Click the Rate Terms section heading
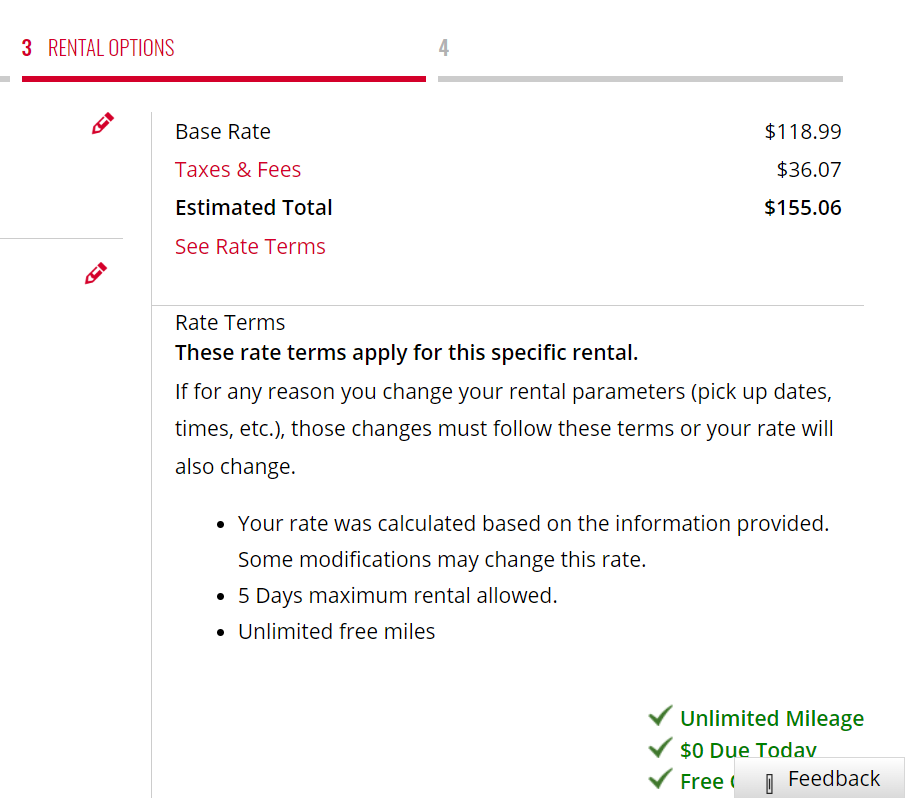Screen dimensions: 922x798 (230, 323)
